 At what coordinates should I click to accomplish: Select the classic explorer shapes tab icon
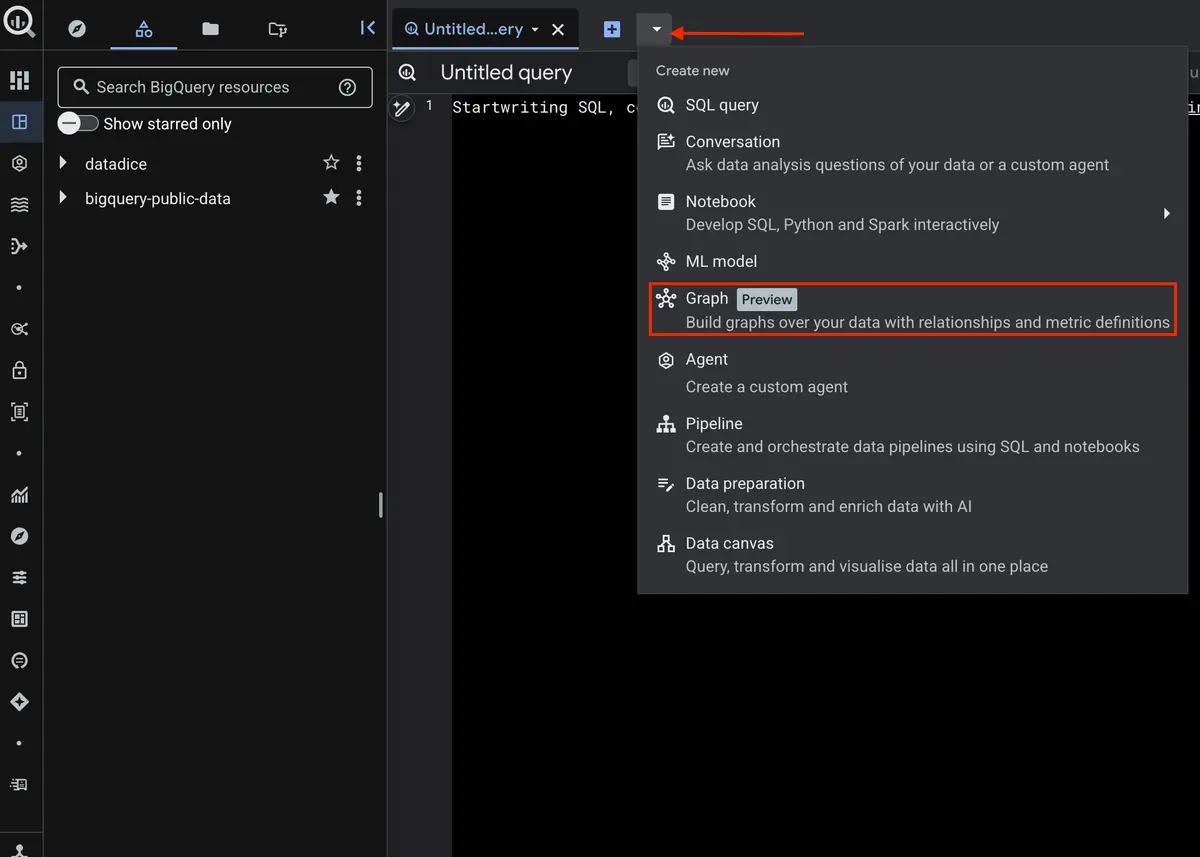pos(144,29)
